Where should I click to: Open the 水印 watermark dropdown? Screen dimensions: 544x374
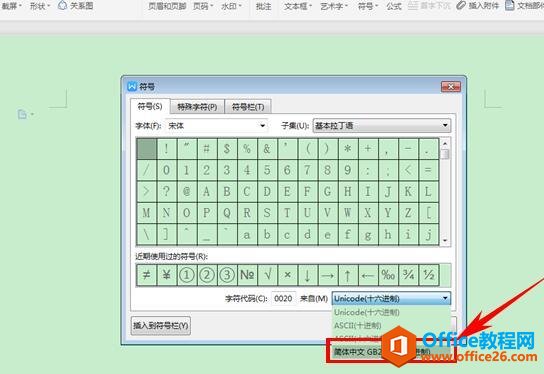click(x=231, y=6)
